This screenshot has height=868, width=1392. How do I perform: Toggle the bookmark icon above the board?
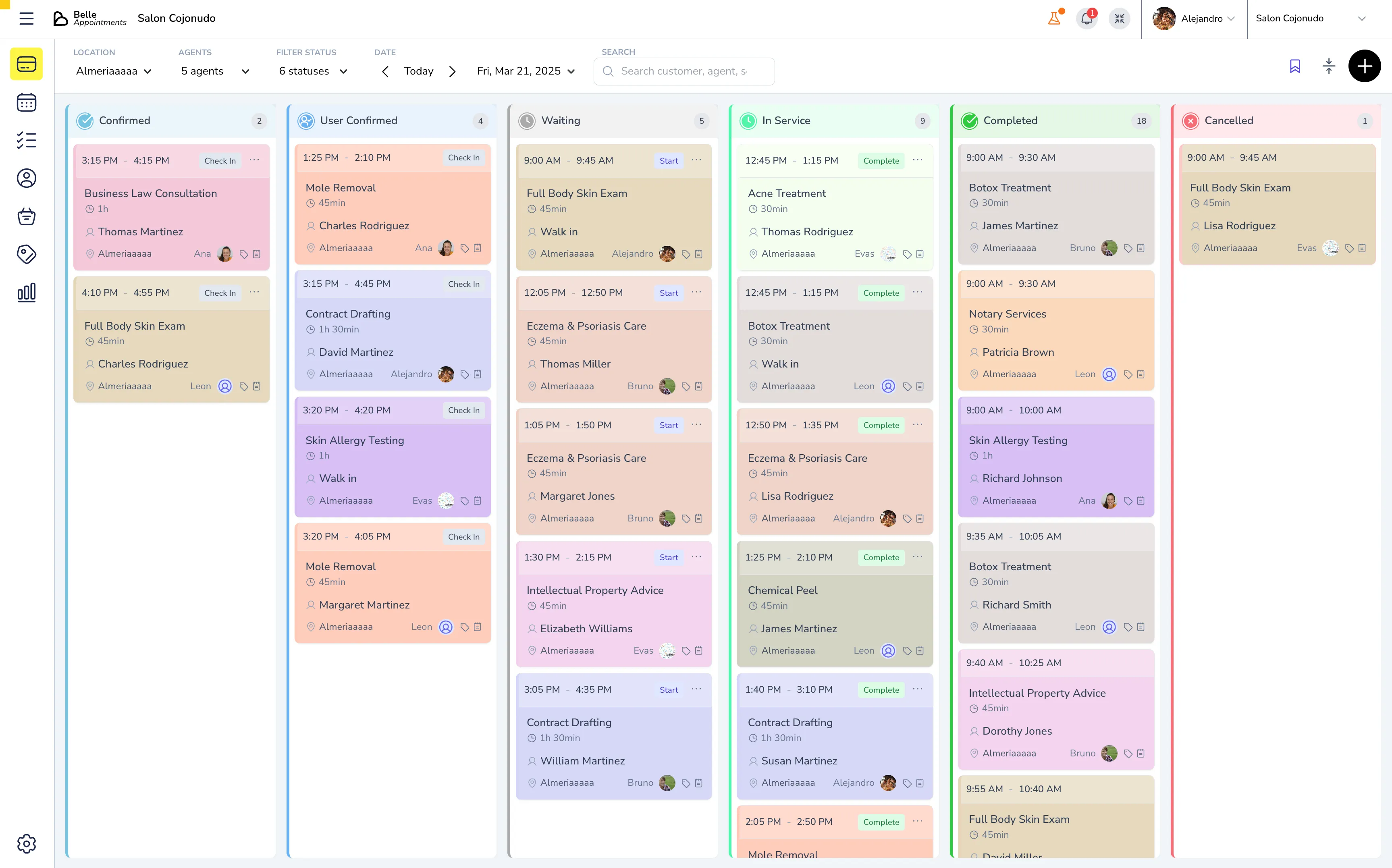[1295, 66]
